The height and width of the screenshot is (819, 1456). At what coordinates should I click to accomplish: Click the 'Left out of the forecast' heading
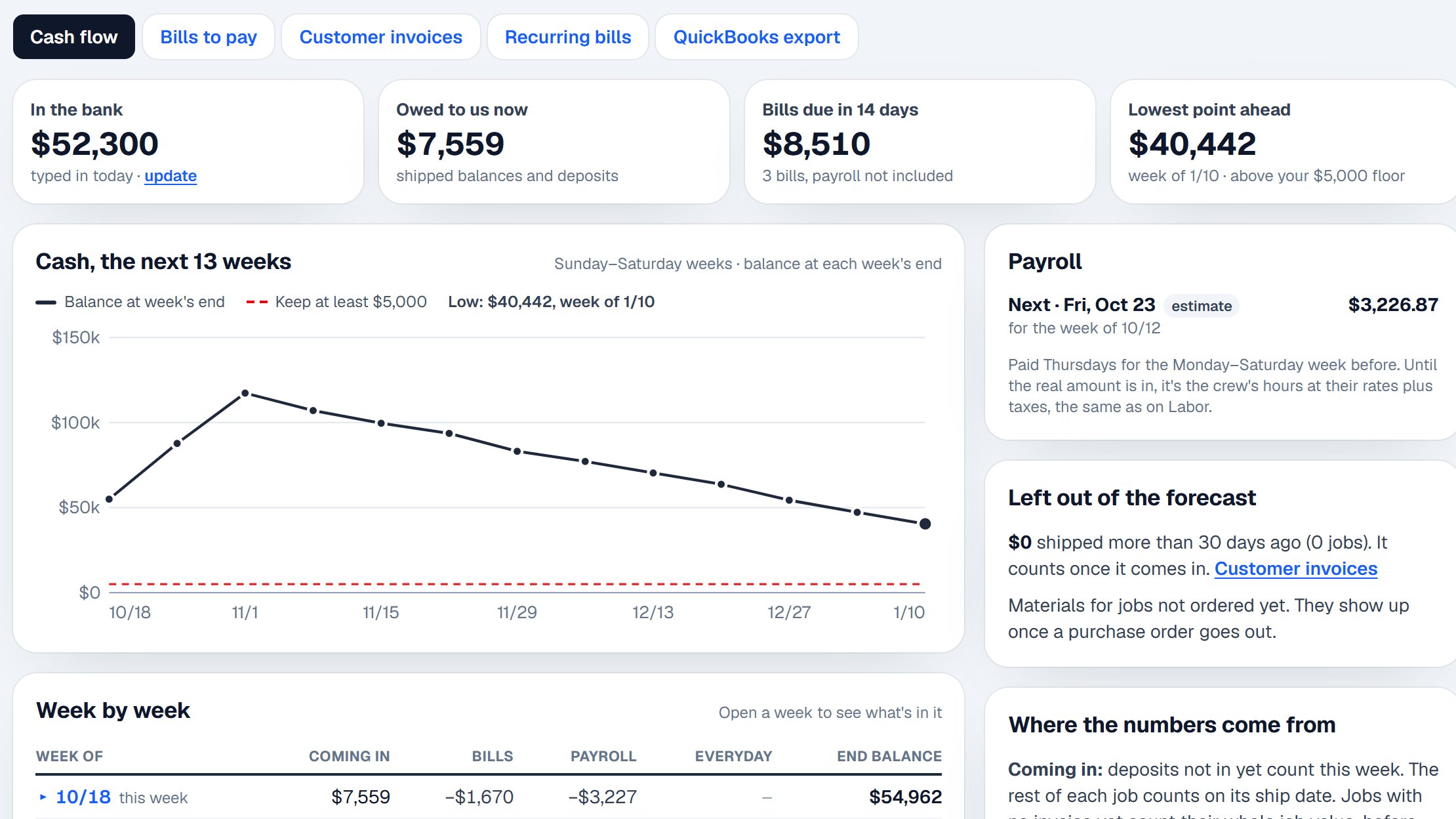pyautogui.click(x=1132, y=497)
